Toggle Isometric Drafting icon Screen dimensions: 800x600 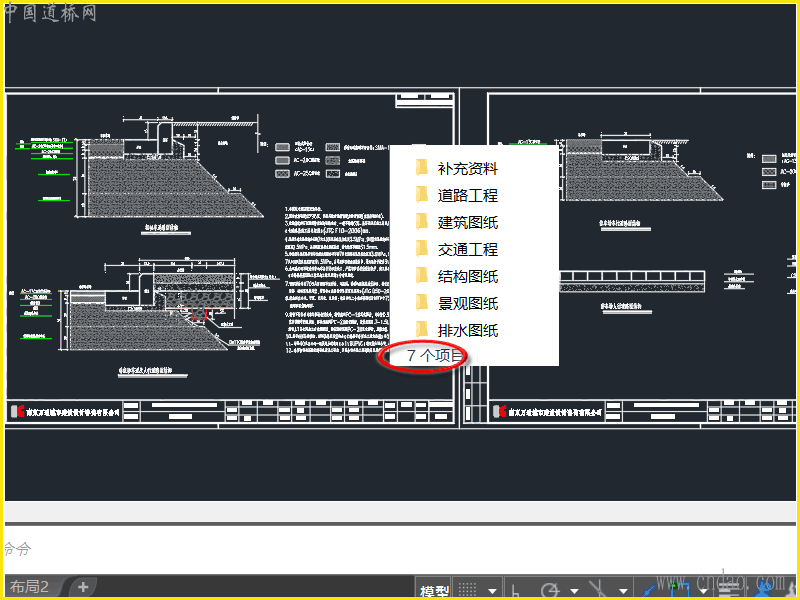click(598, 590)
